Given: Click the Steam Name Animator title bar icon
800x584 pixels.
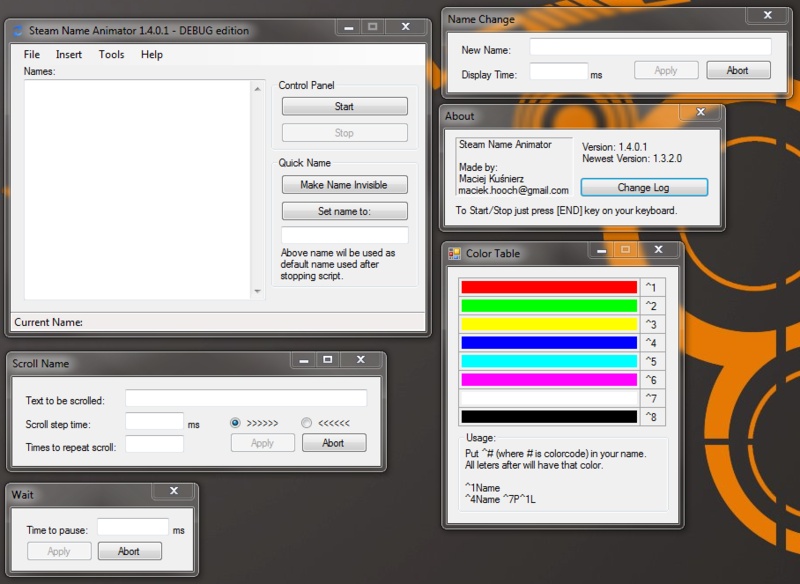Looking at the screenshot, I should pyautogui.click(x=18, y=31).
